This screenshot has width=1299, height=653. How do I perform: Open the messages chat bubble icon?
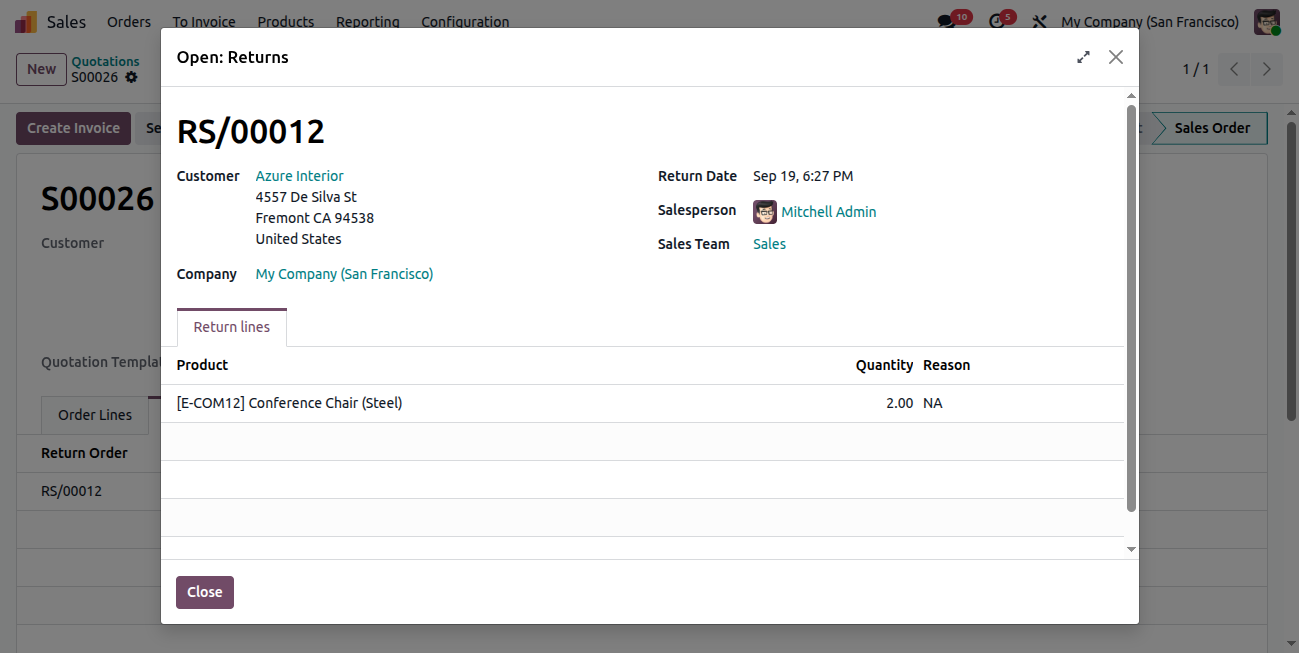click(946, 21)
